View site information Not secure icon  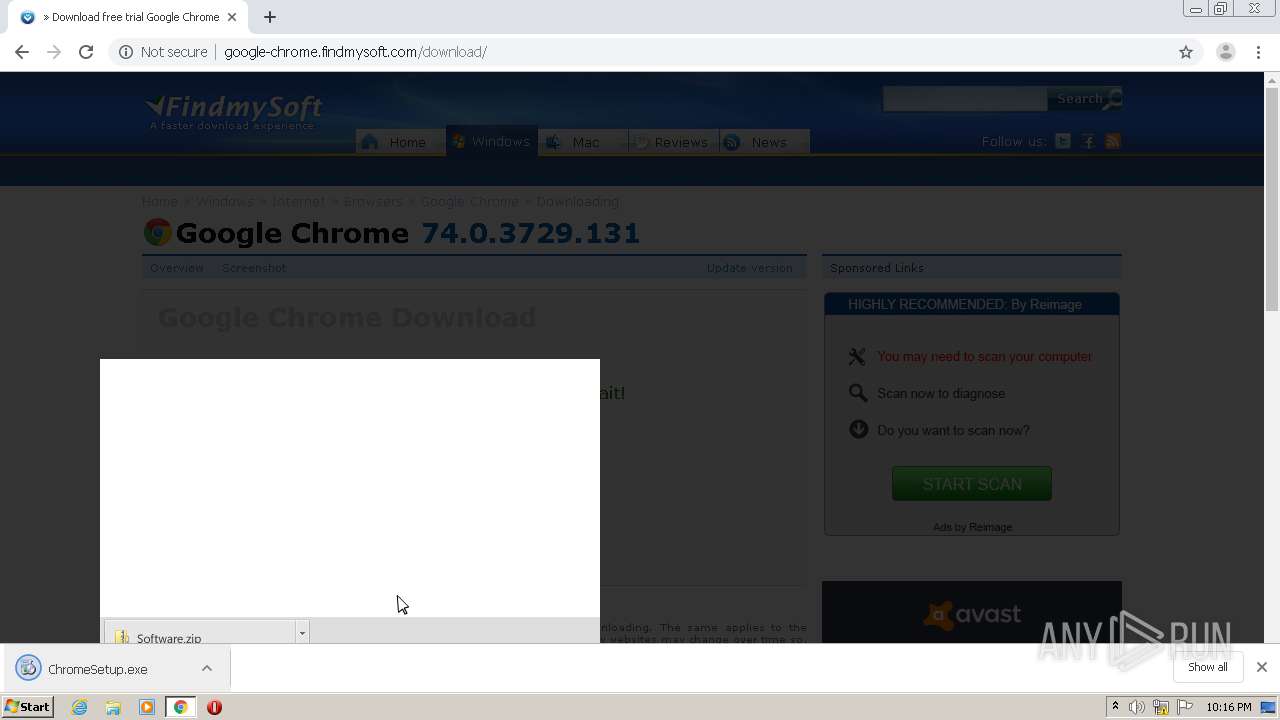pos(126,52)
